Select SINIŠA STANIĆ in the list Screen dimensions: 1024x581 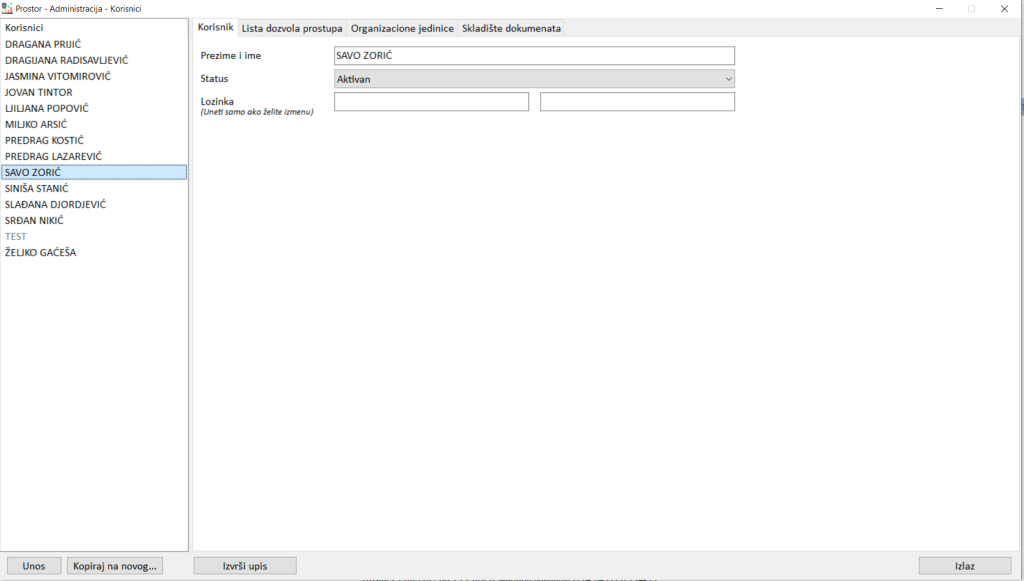click(37, 188)
